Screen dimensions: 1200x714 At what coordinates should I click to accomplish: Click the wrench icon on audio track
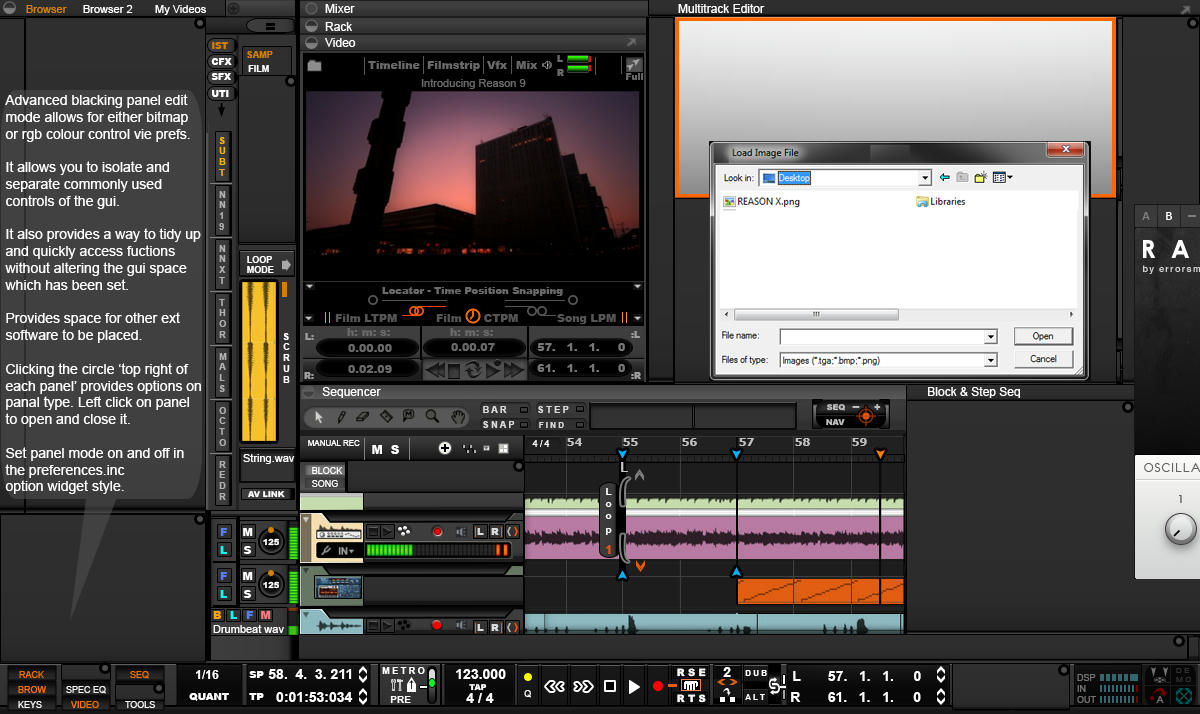click(x=325, y=550)
